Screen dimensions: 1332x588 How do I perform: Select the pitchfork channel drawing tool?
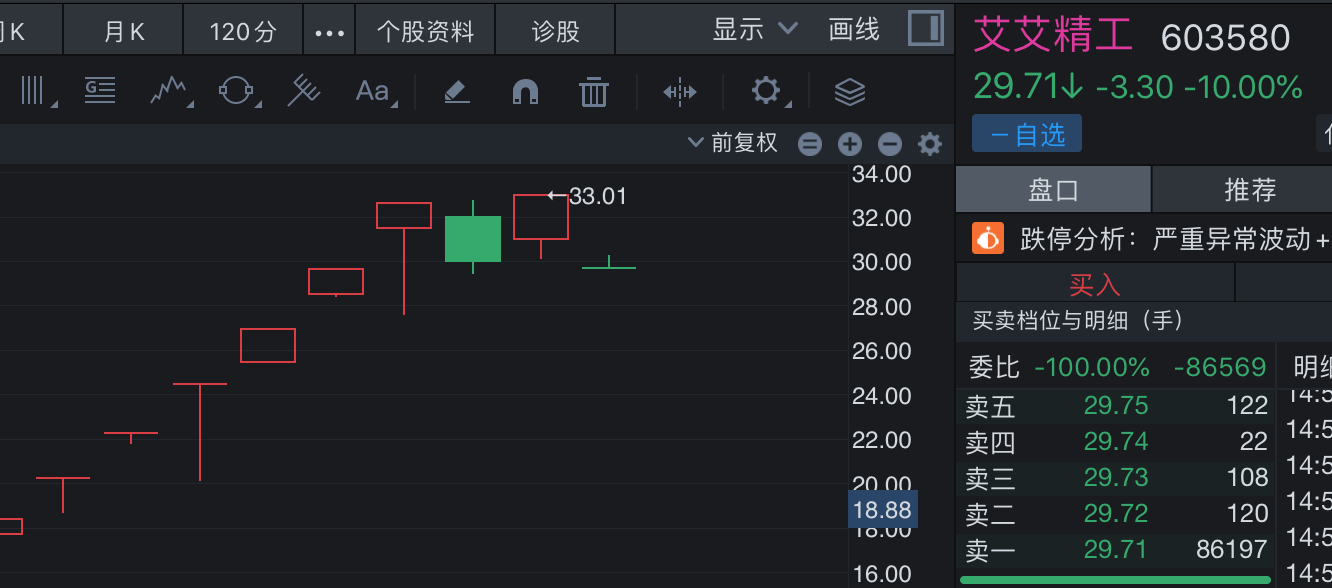303,92
